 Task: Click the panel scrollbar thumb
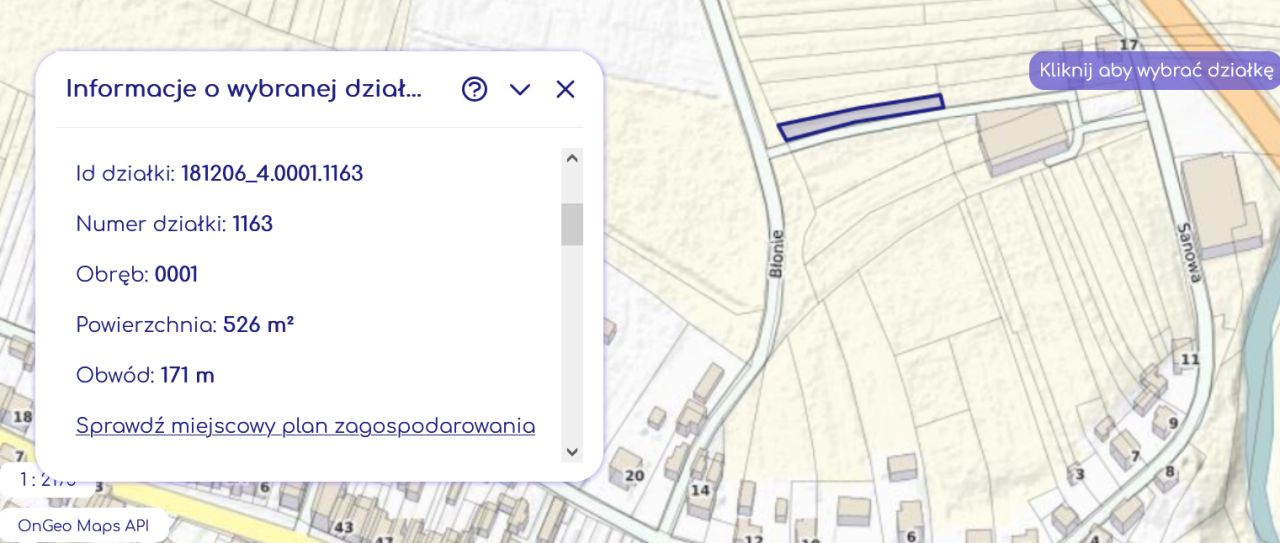572,224
